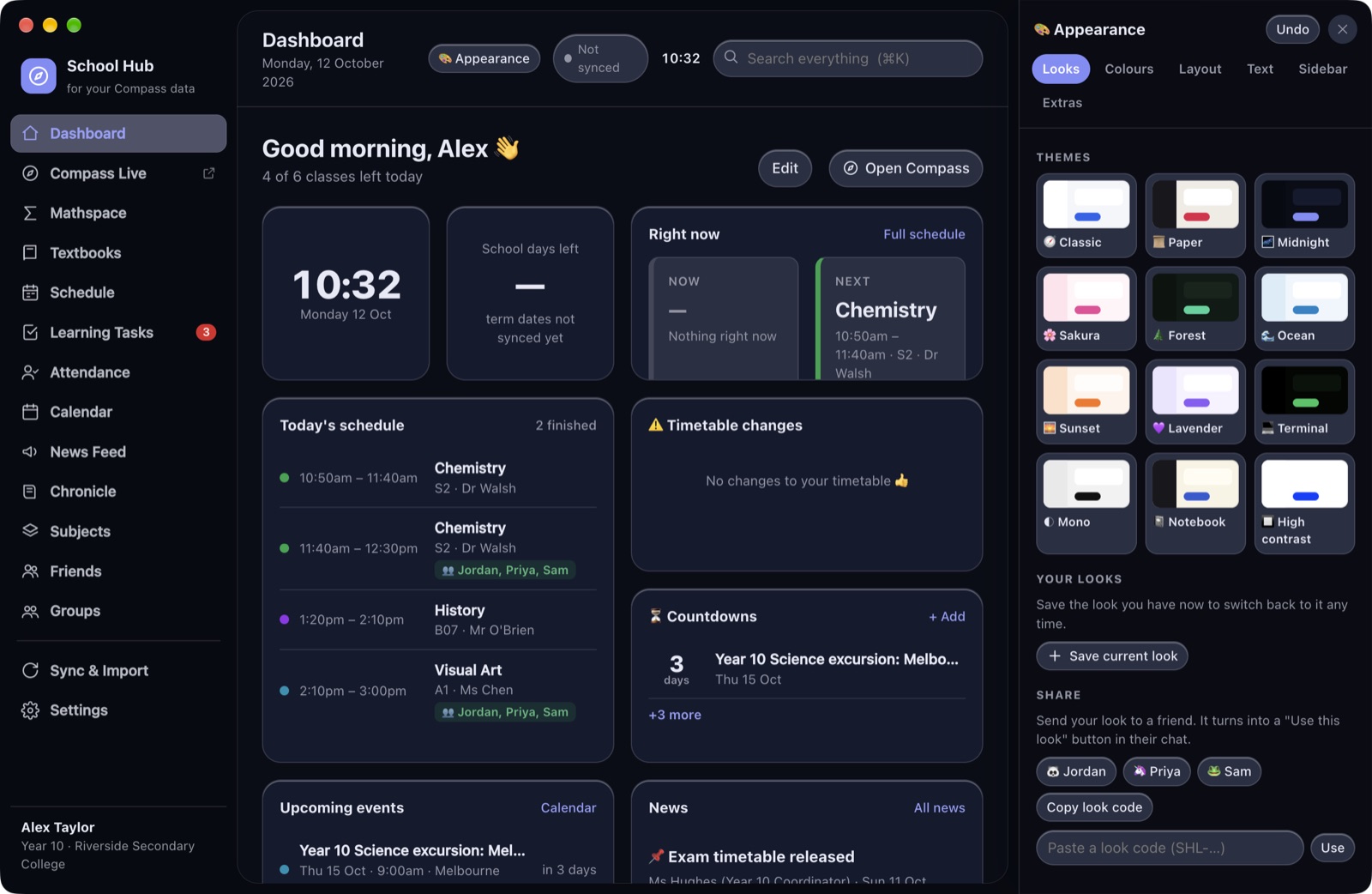Click Save current look button
The height and width of the screenshot is (894, 1372).
pyautogui.click(x=1112, y=656)
